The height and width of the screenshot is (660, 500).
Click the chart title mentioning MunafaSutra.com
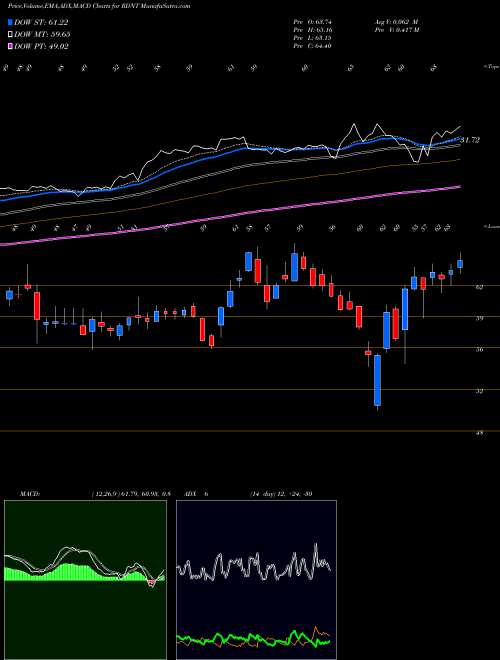click(x=99, y=6)
